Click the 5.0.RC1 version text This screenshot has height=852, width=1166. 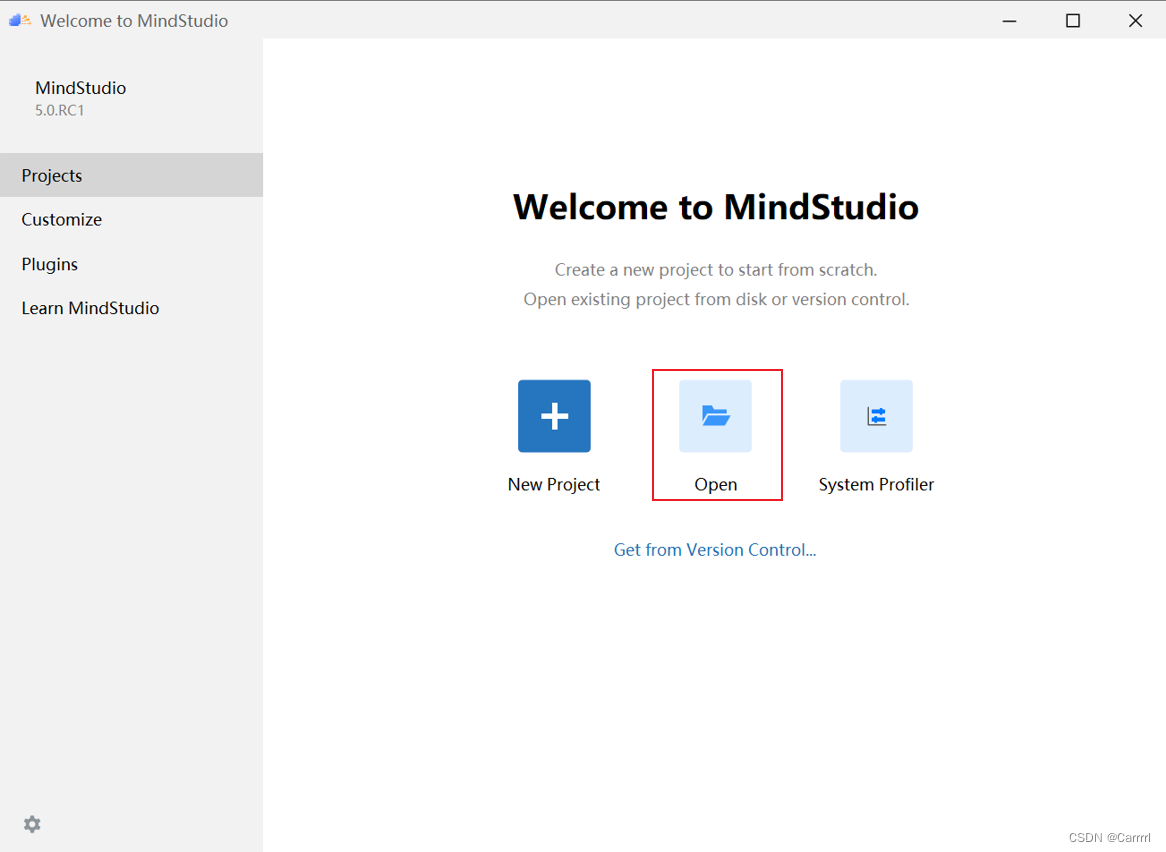(x=59, y=110)
